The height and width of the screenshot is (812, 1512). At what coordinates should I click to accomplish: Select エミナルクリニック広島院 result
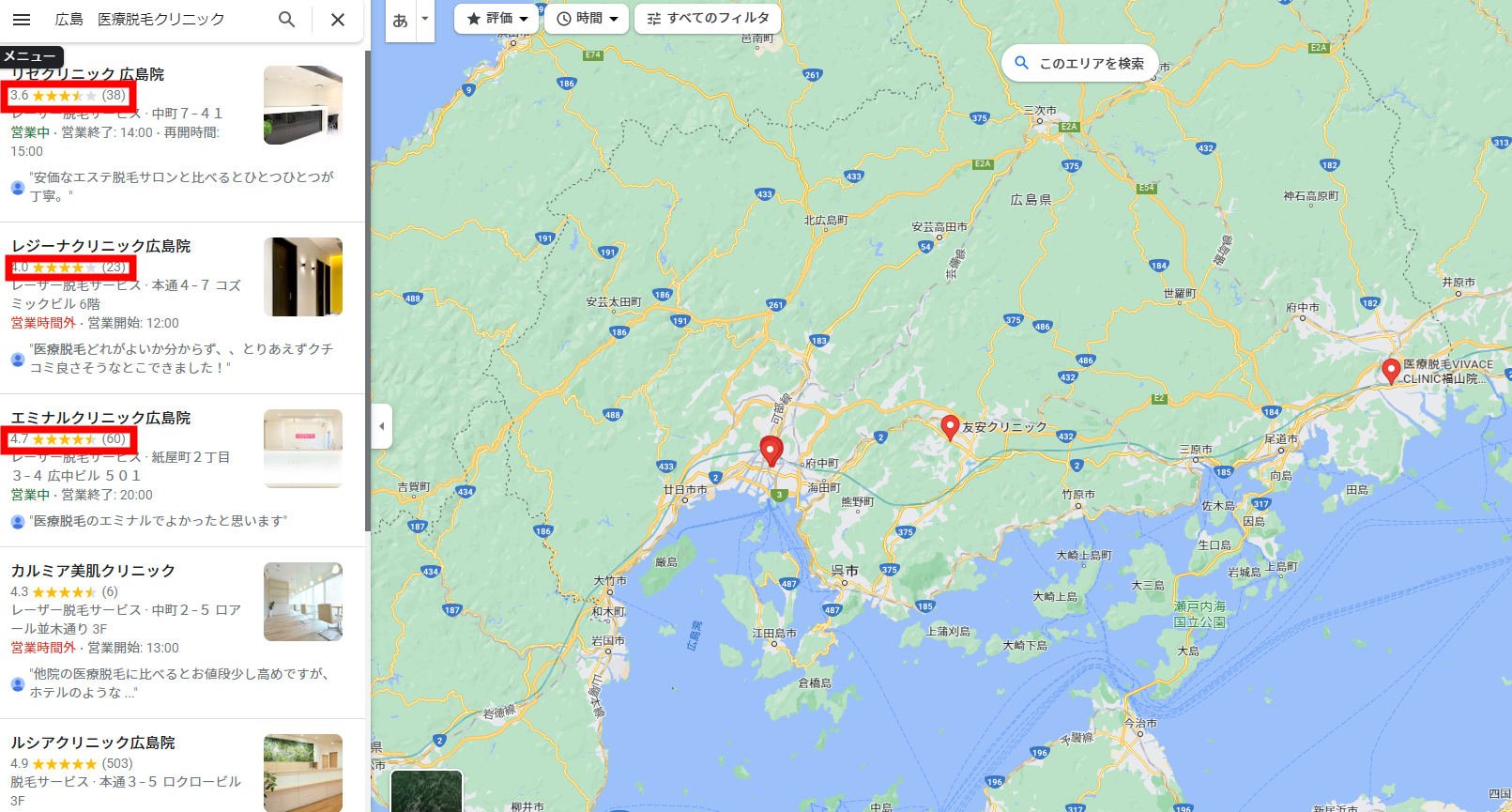(101, 418)
